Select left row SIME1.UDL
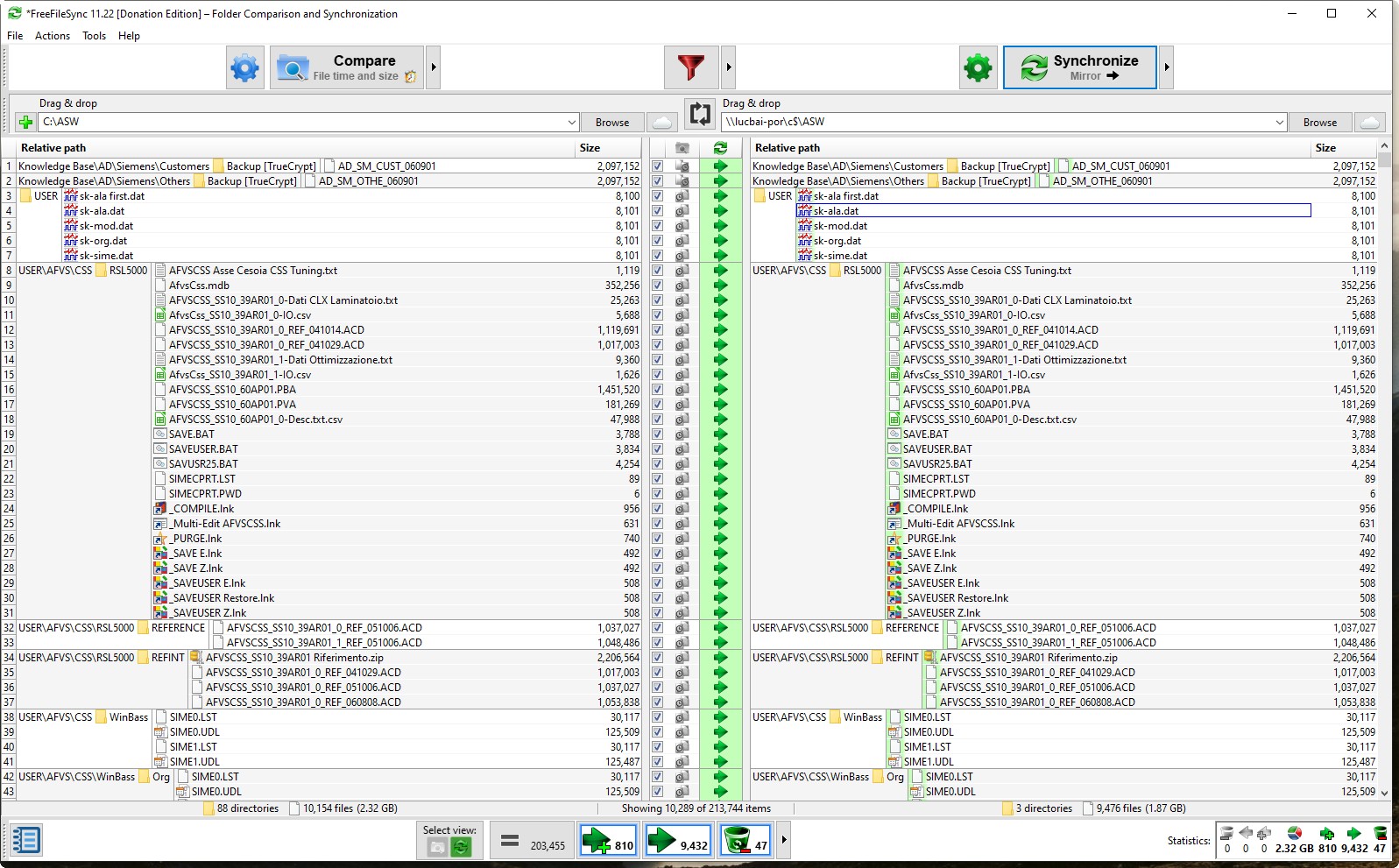The image size is (1399, 868). [x=194, y=762]
